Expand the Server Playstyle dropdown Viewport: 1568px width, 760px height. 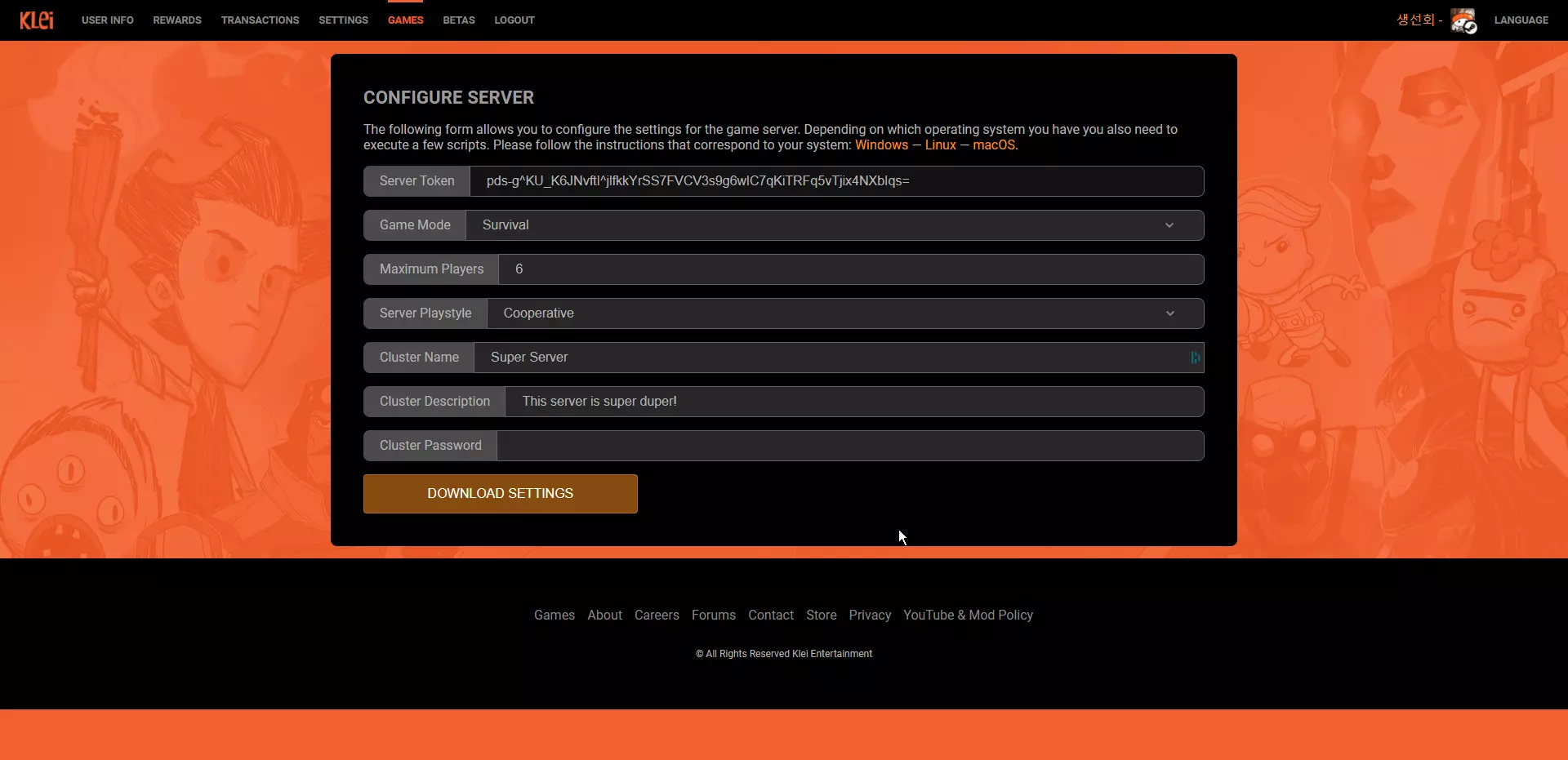845,313
